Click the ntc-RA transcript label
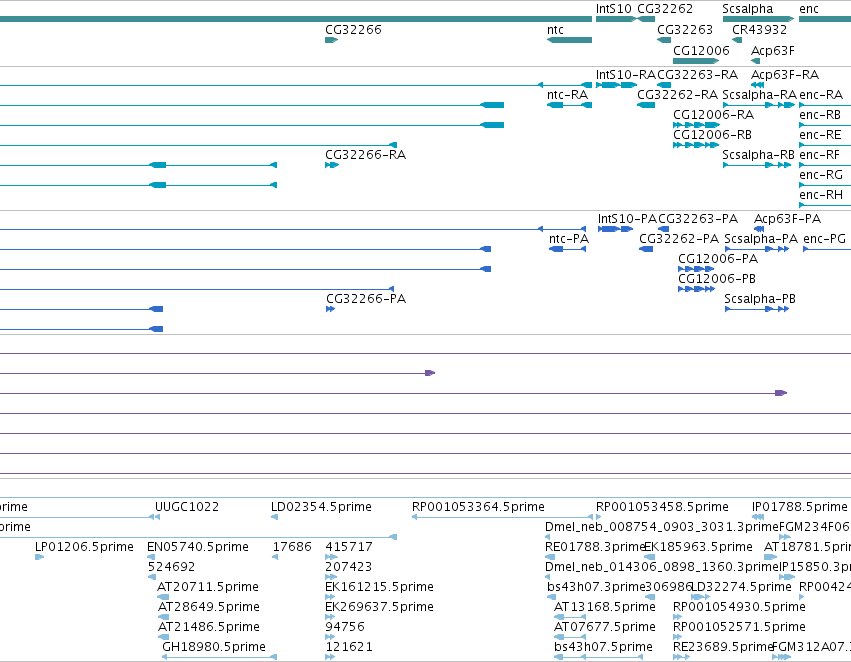This screenshot has width=851, height=662. tap(567, 94)
